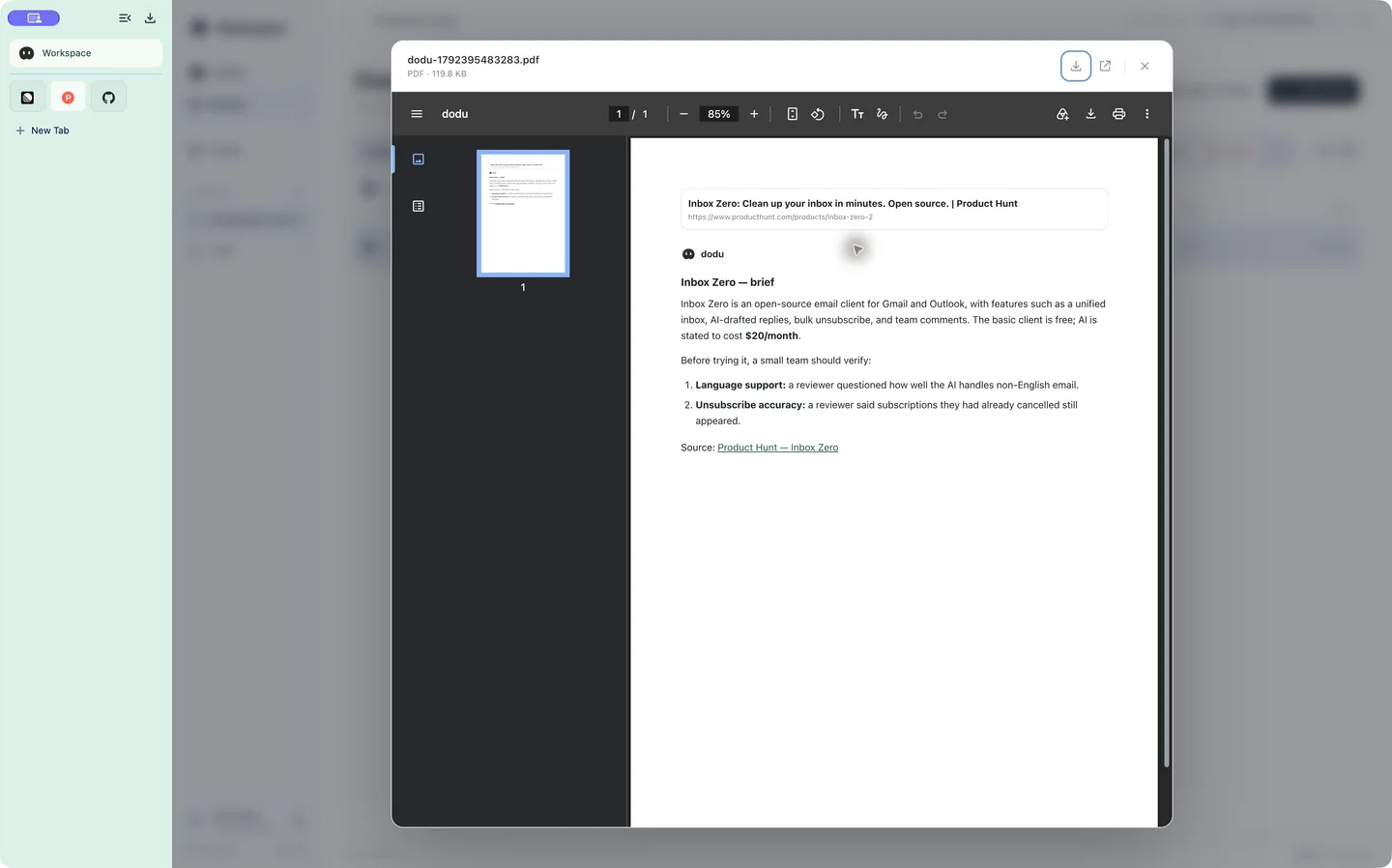Fit page to view icon
This screenshot has height=868, width=1392.
[792, 114]
